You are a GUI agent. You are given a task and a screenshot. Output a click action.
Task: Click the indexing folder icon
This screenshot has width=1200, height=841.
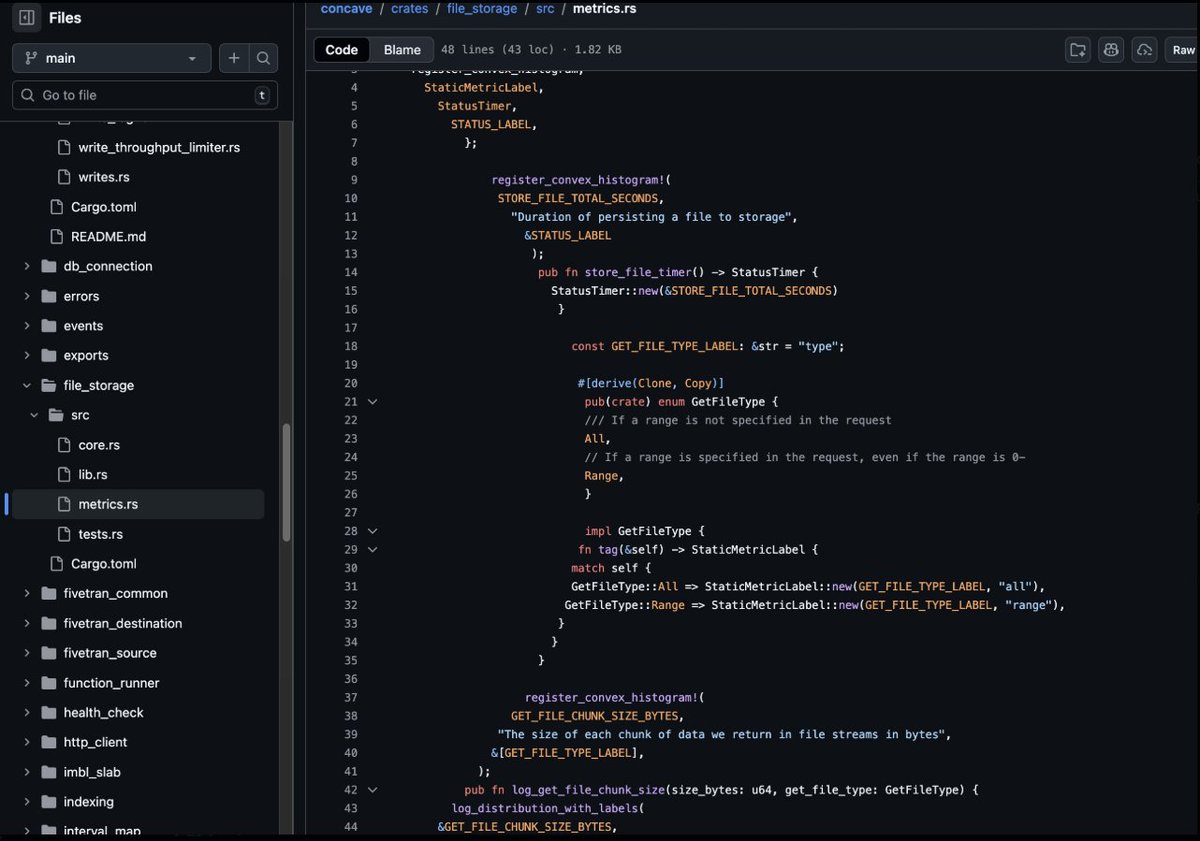pyautogui.click(x=48, y=802)
